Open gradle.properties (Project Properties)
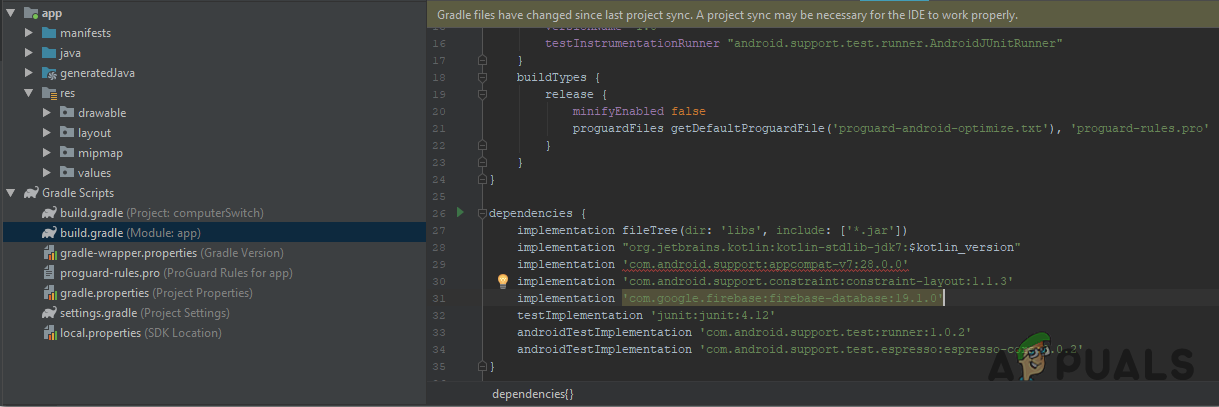 tap(156, 293)
